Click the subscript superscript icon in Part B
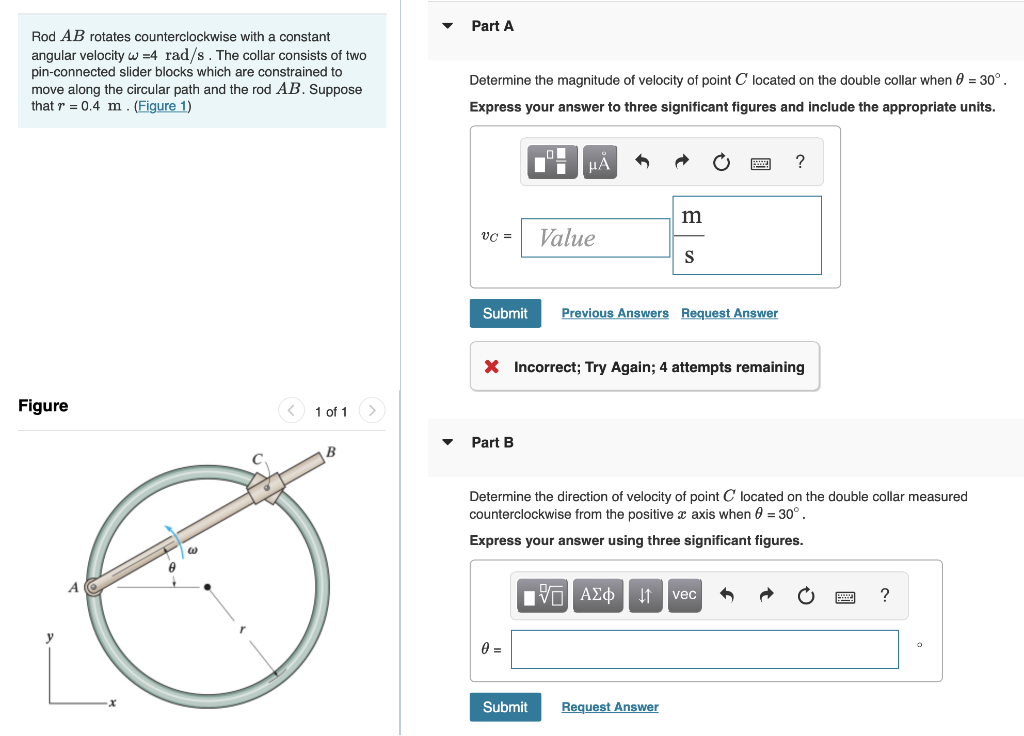Screen dimensions: 1024x736 click(645, 594)
